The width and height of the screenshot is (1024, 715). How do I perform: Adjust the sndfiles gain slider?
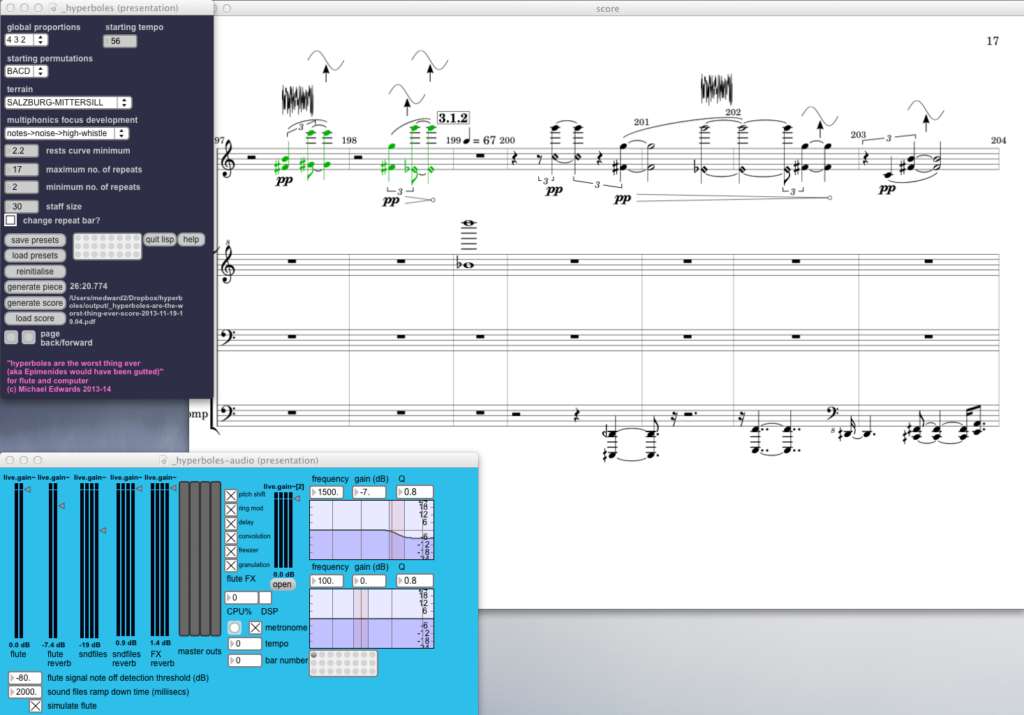(91, 560)
